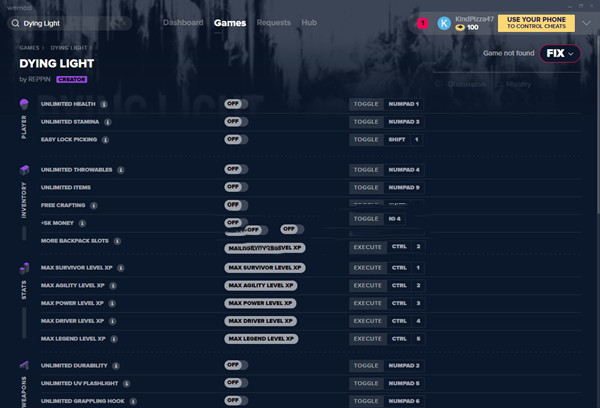Click the info icon beside Unlimited Durability
Image resolution: width=600 pixels, height=408 pixels.
116,366
